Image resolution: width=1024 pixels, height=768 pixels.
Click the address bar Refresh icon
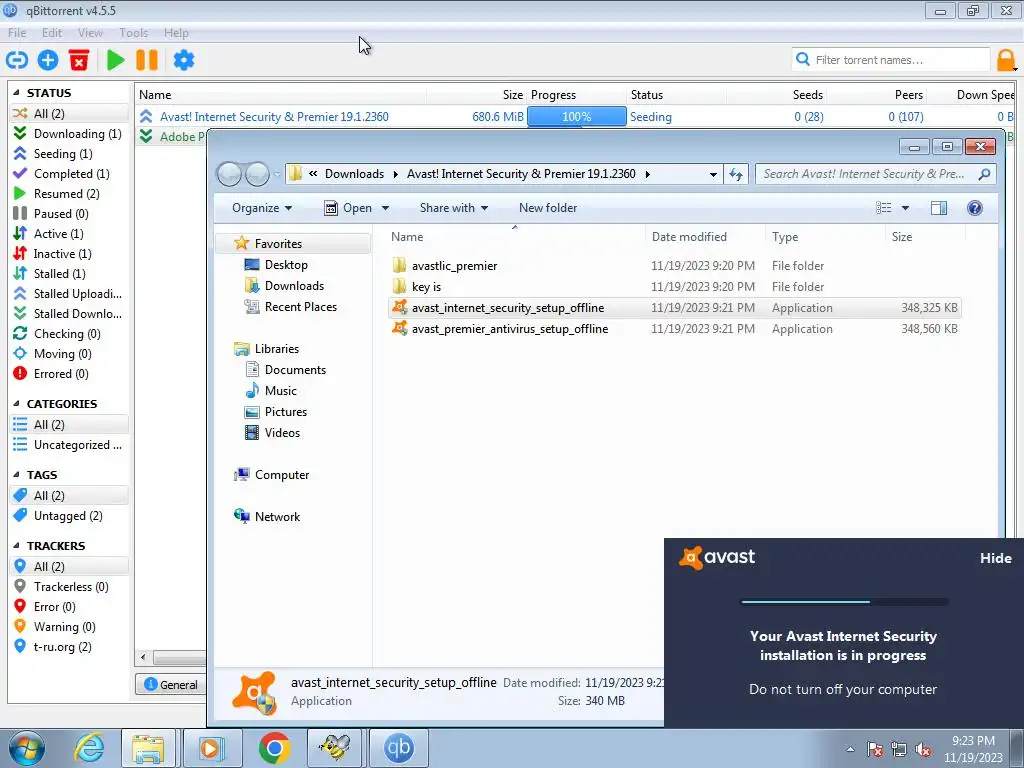point(736,174)
